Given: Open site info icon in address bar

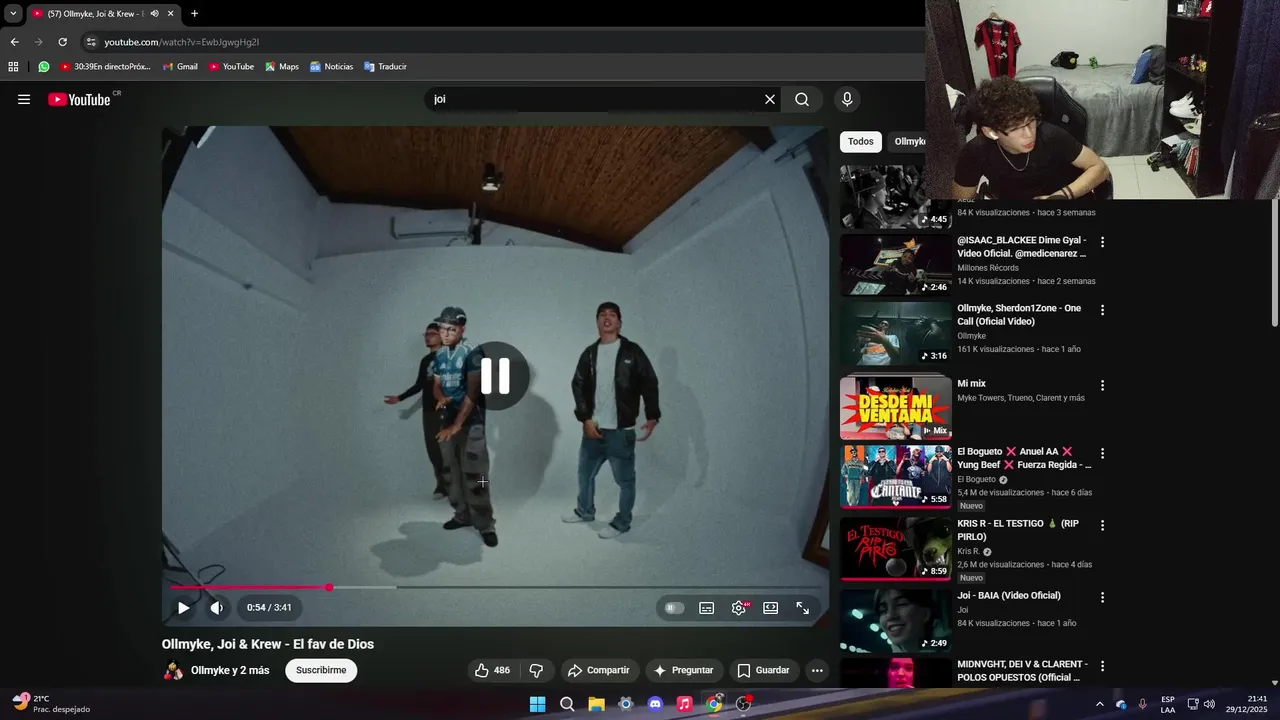Looking at the screenshot, I should [91, 42].
